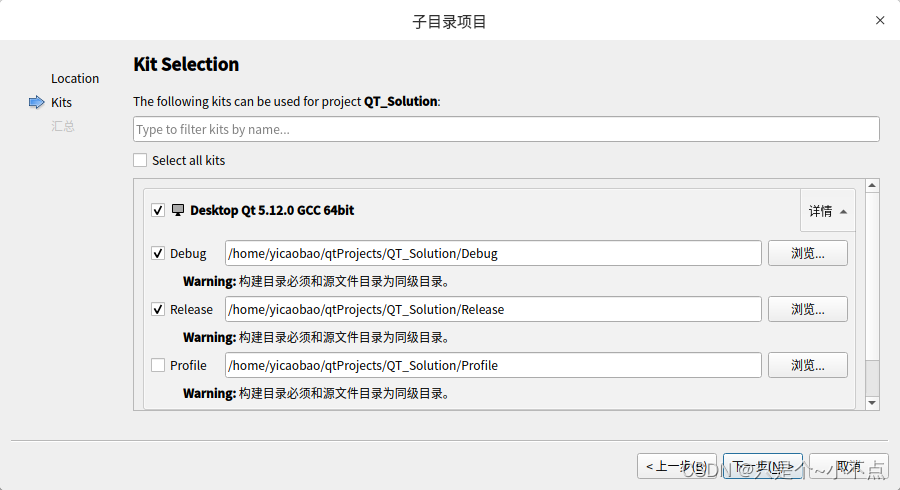This screenshot has height=490, width=900.
Task: Click the scrollbar down arrow in kit list
Action: pos(872,402)
